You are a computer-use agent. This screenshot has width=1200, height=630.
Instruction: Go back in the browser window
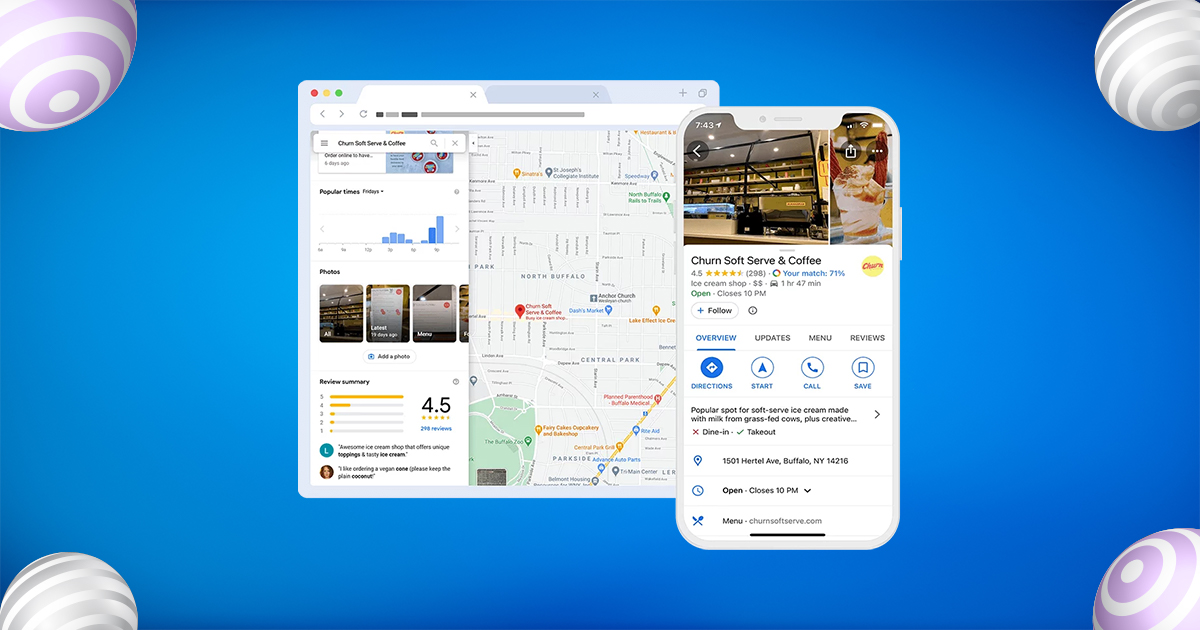(x=322, y=114)
